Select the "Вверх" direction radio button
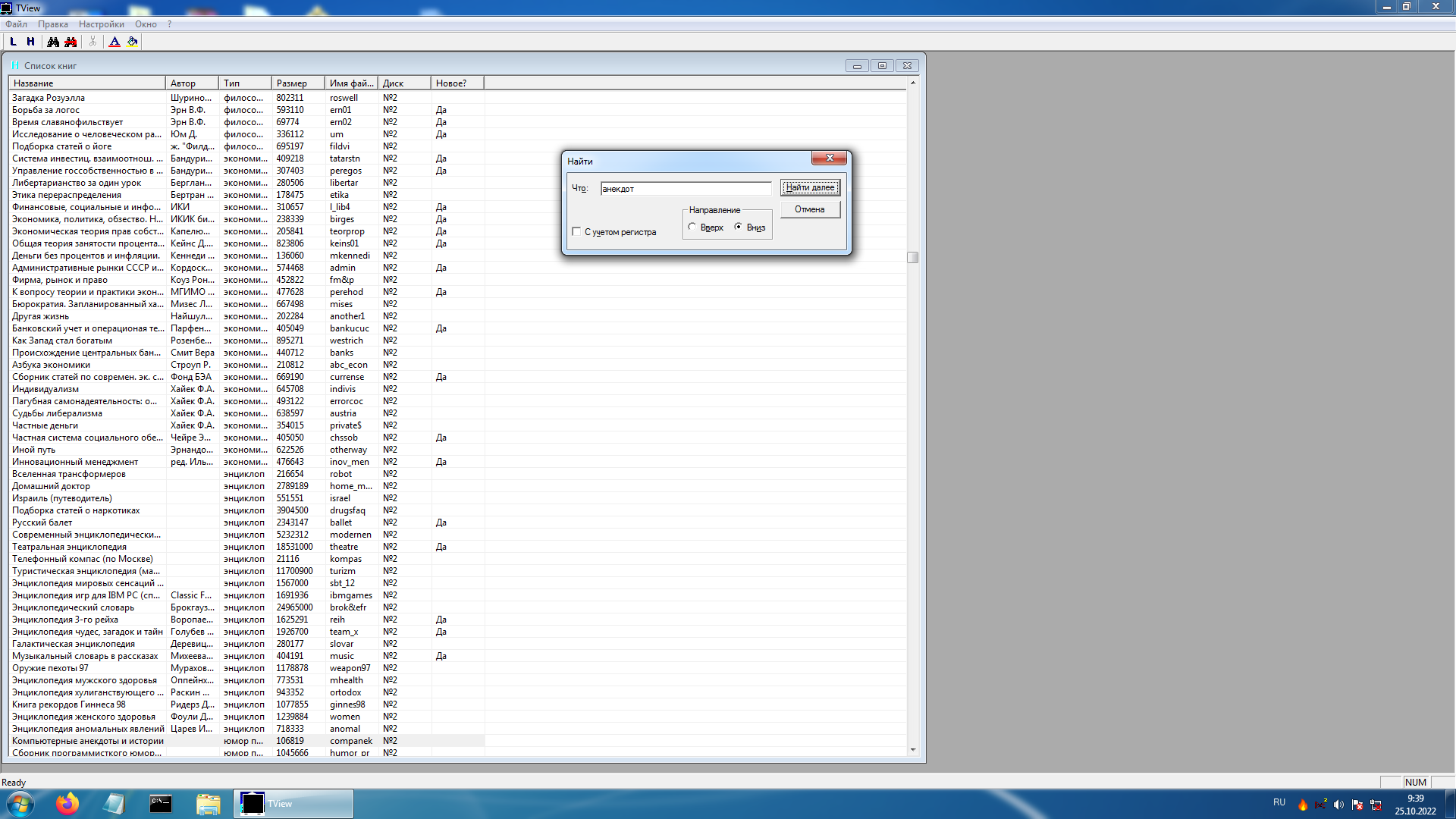1456x819 pixels. (692, 227)
